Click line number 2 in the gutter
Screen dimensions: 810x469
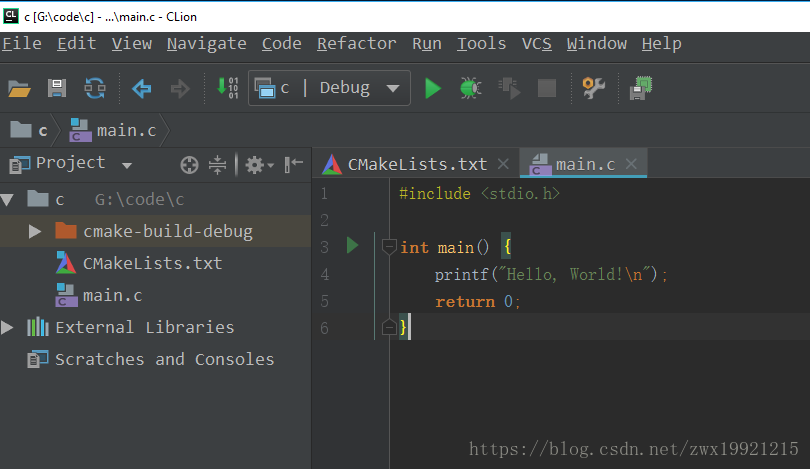[324, 221]
